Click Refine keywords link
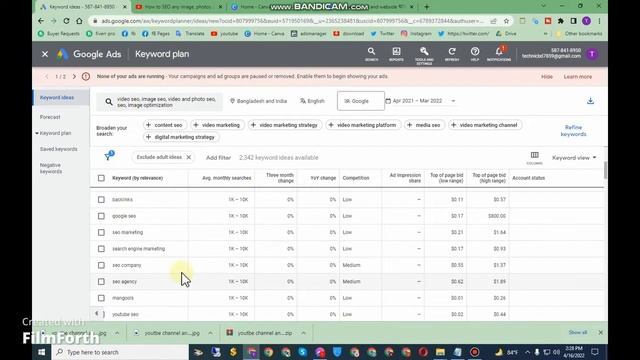 573,131
